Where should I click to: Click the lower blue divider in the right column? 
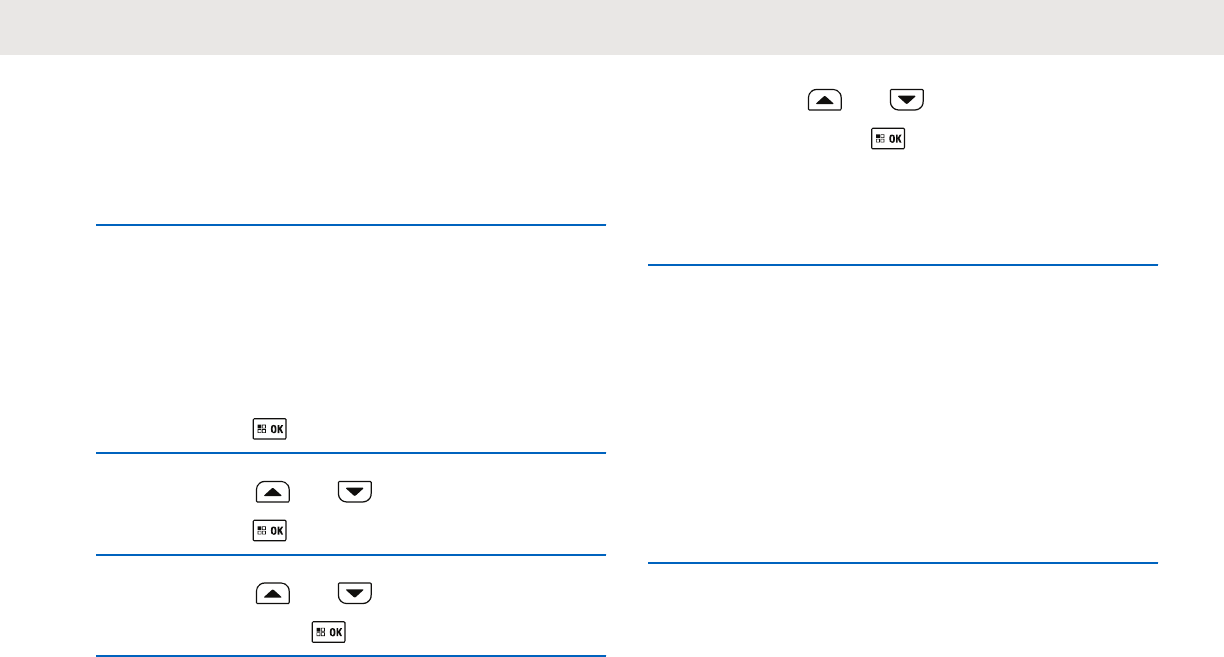point(903,564)
